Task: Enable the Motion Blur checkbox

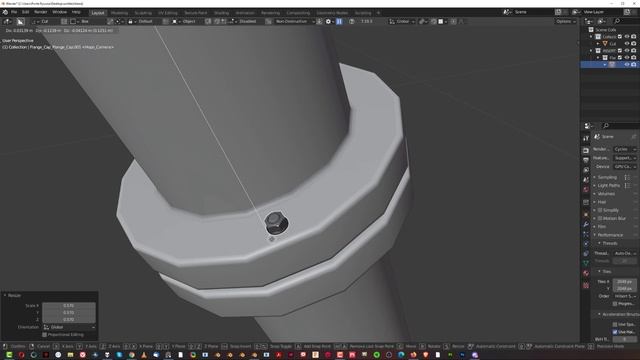Action: 600,218
